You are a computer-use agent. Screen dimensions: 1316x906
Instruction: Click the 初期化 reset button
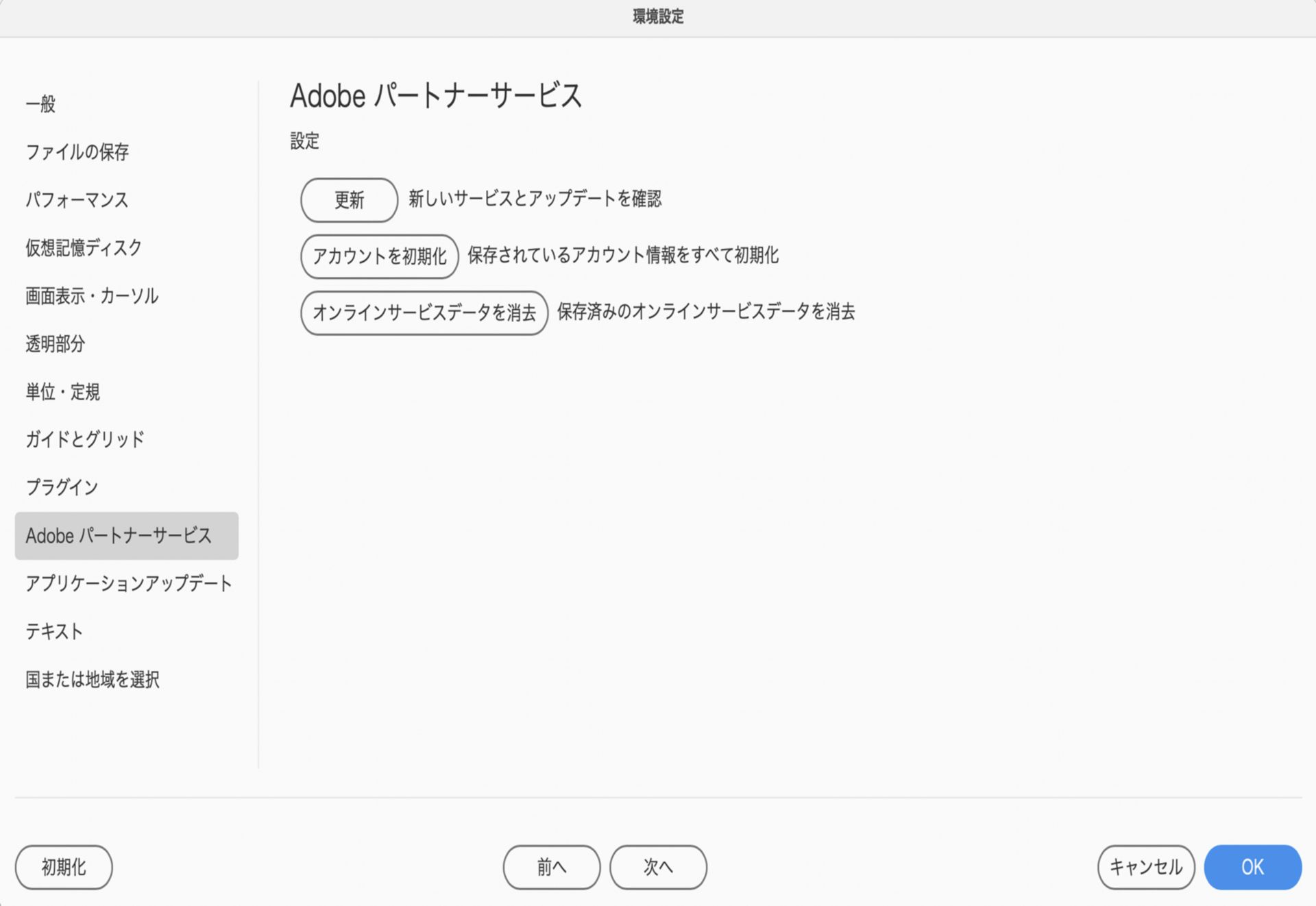coord(64,867)
